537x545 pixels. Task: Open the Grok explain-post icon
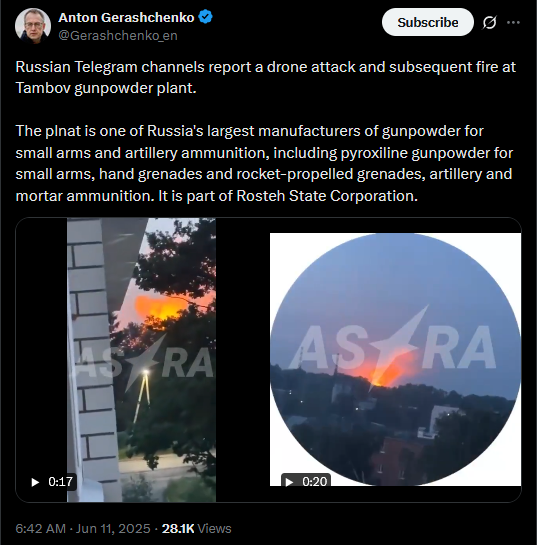coord(489,23)
